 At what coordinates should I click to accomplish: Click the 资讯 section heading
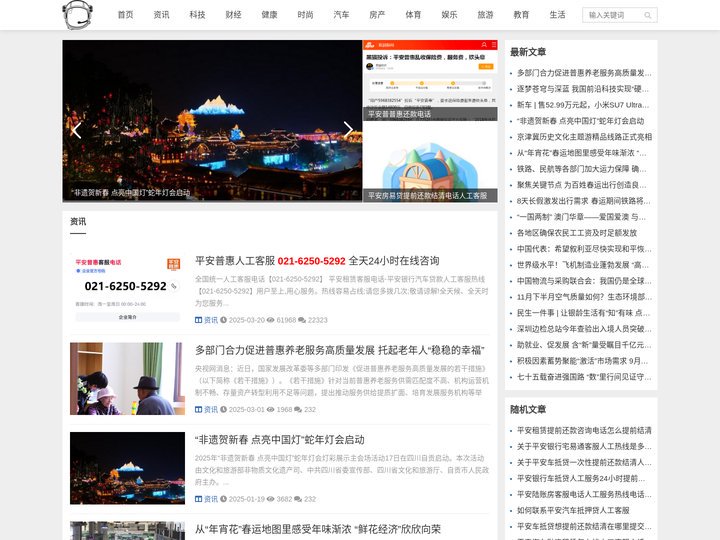point(78,222)
